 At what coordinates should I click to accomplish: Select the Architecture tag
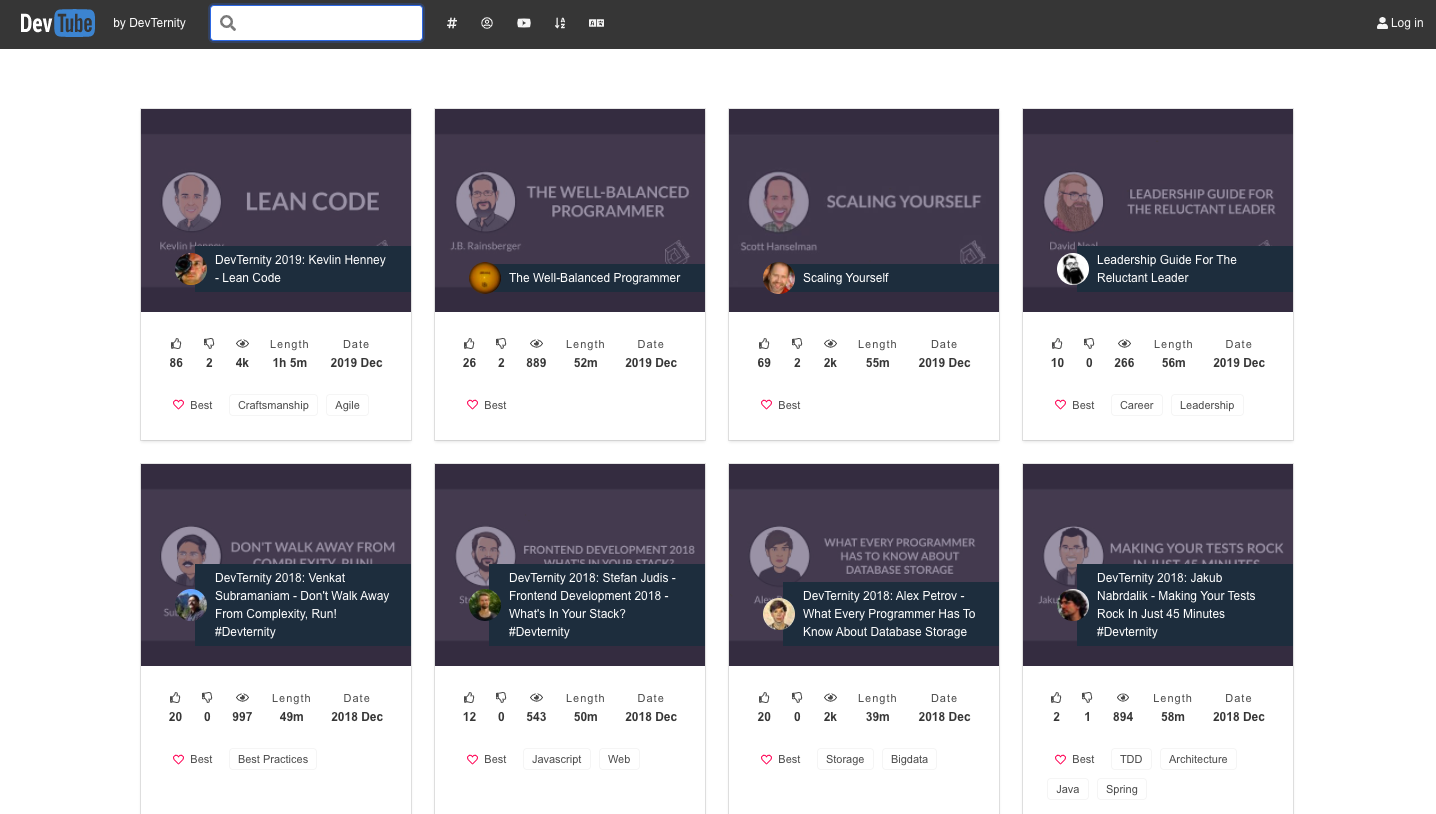1198,759
